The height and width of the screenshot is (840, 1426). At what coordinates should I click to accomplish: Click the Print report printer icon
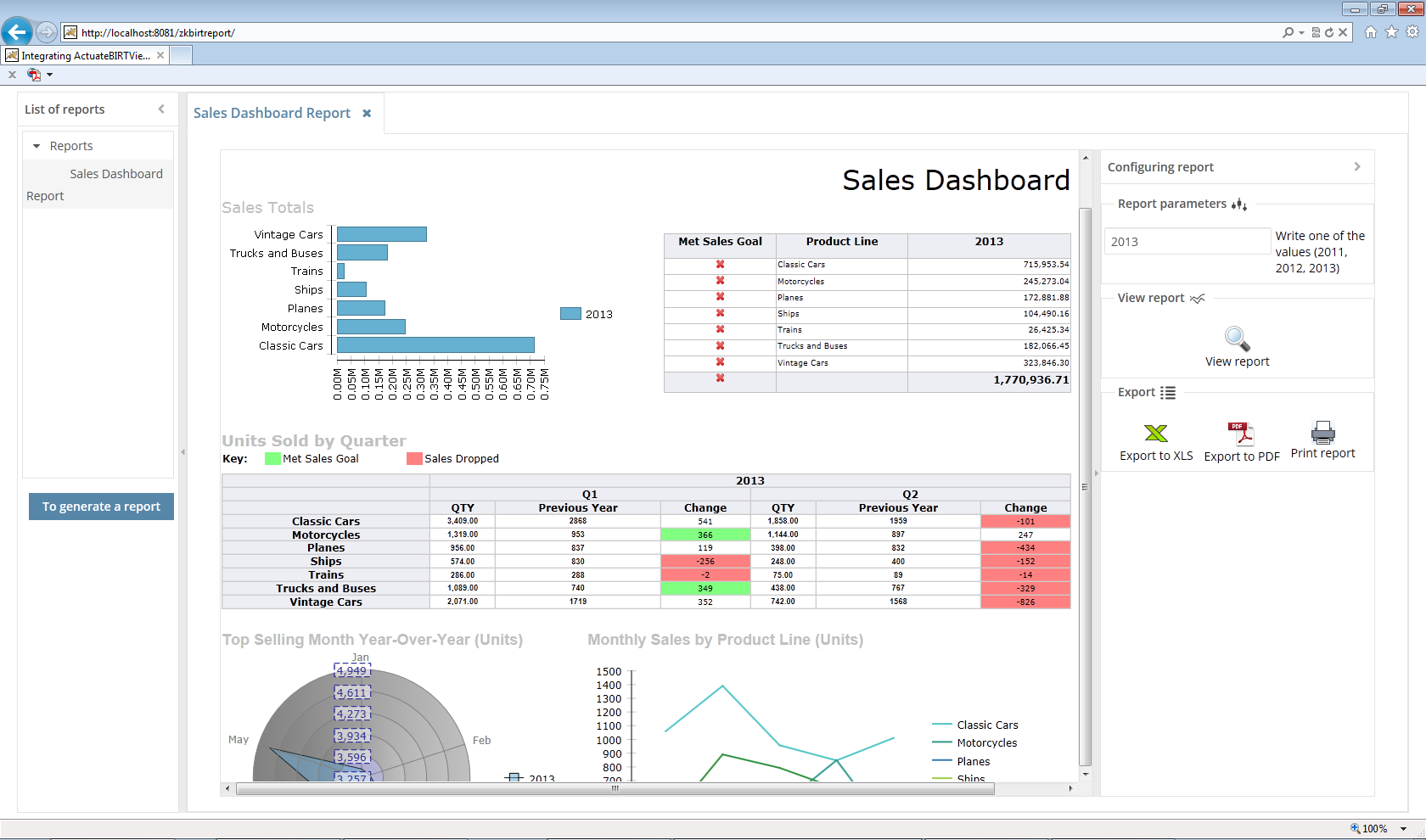point(1322,433)
